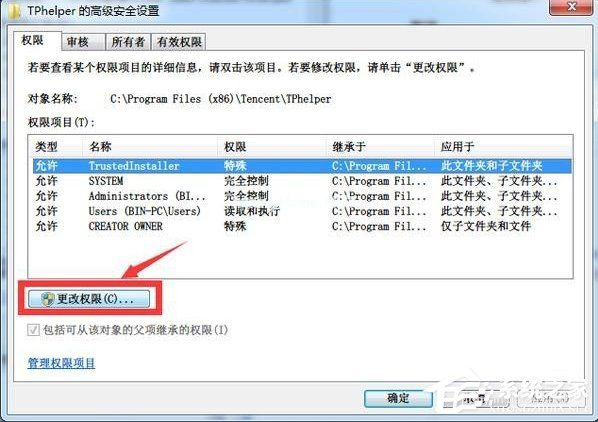Sort by the 类型 column header
The image size is (598, 422).
coord(55,146)
